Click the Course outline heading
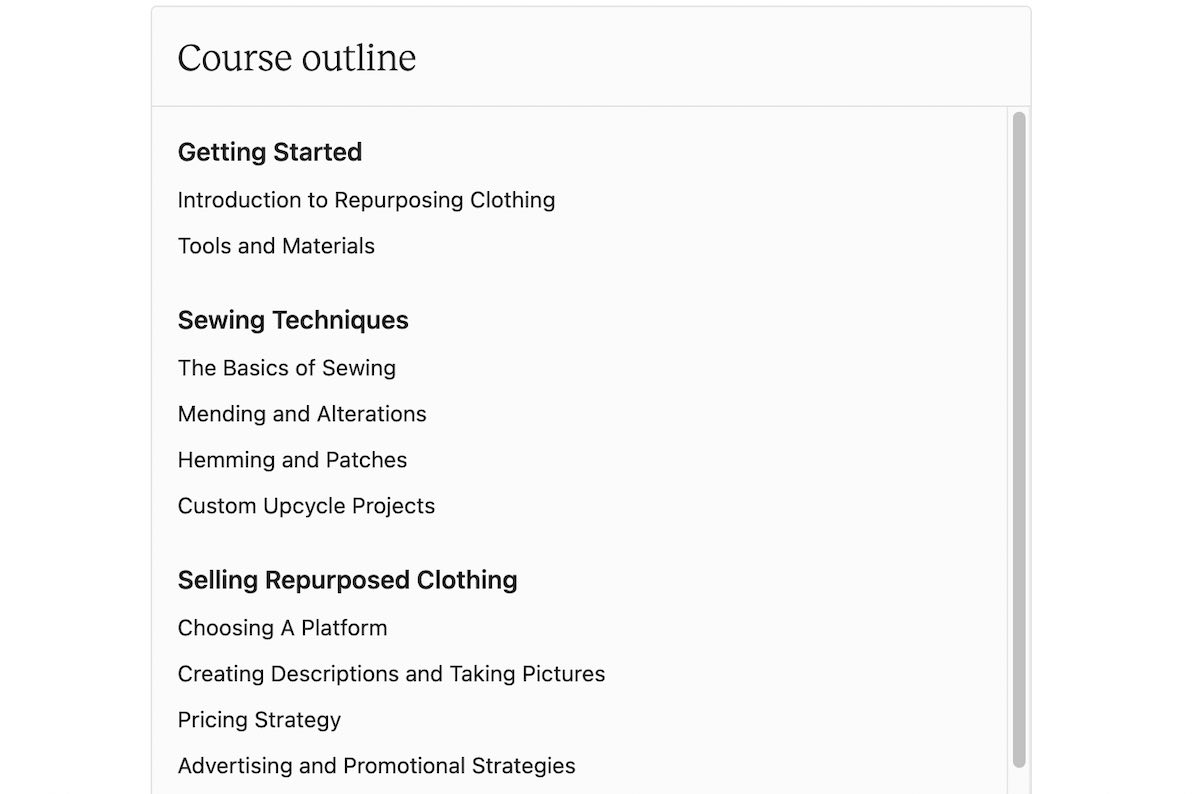 tap(296, 58)
